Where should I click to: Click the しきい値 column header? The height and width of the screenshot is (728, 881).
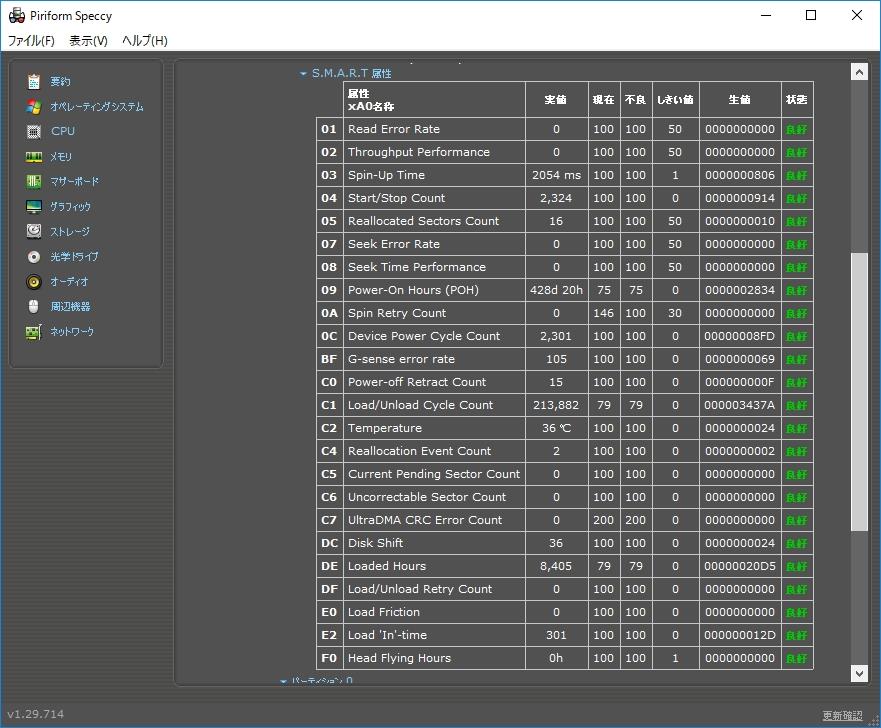(675, 99)
